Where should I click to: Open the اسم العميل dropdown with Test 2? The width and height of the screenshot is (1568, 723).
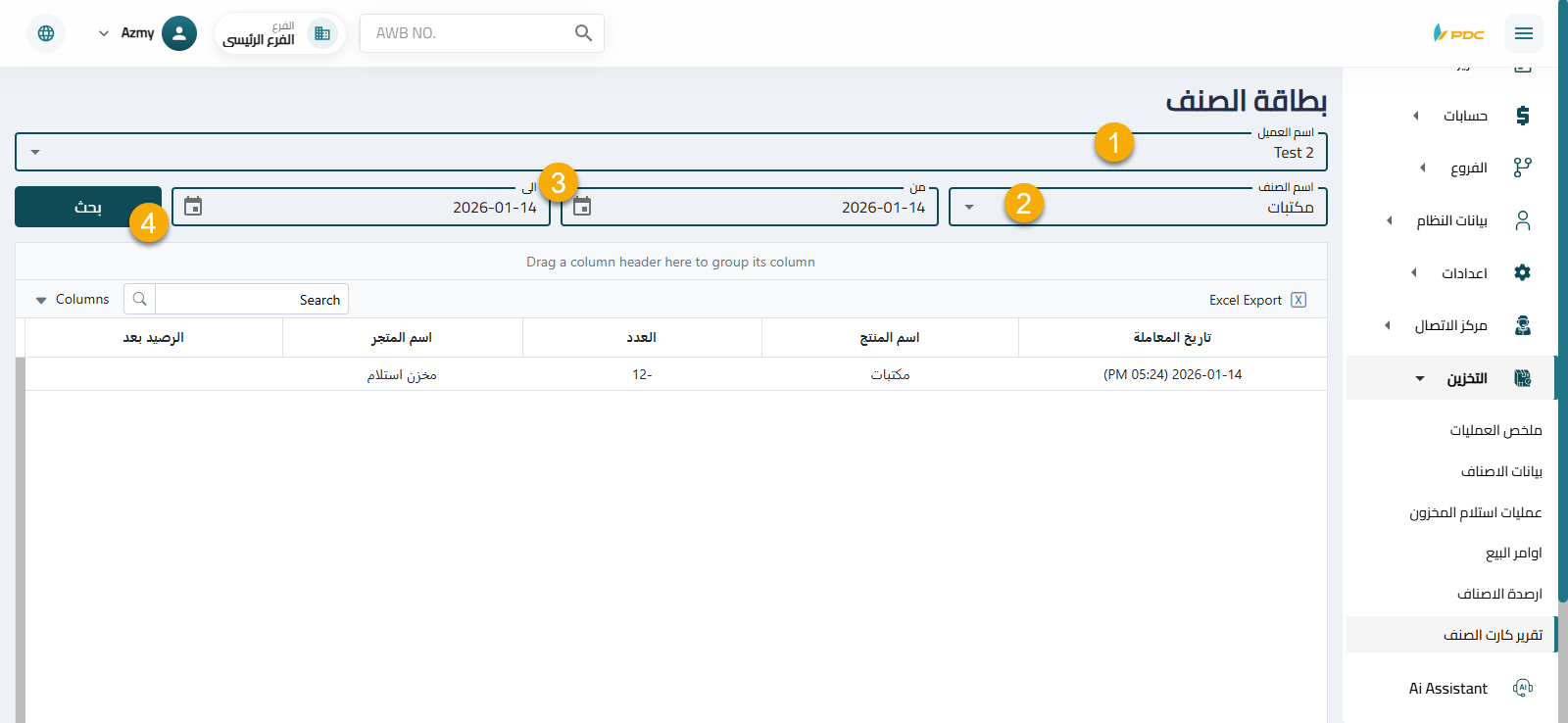pos(671,152)
